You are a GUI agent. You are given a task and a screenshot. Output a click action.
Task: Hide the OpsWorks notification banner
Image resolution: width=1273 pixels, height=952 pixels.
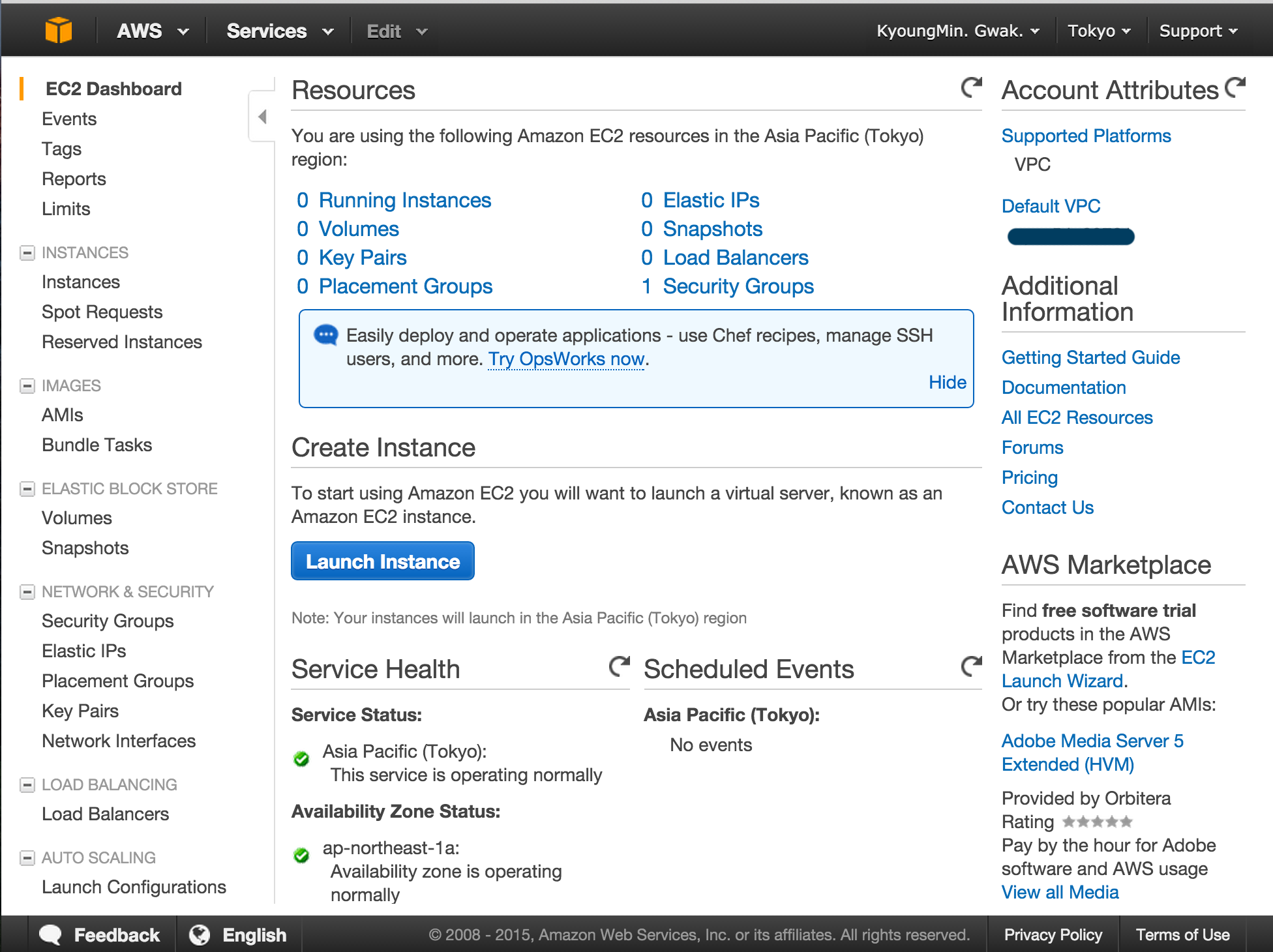point(947,382)
